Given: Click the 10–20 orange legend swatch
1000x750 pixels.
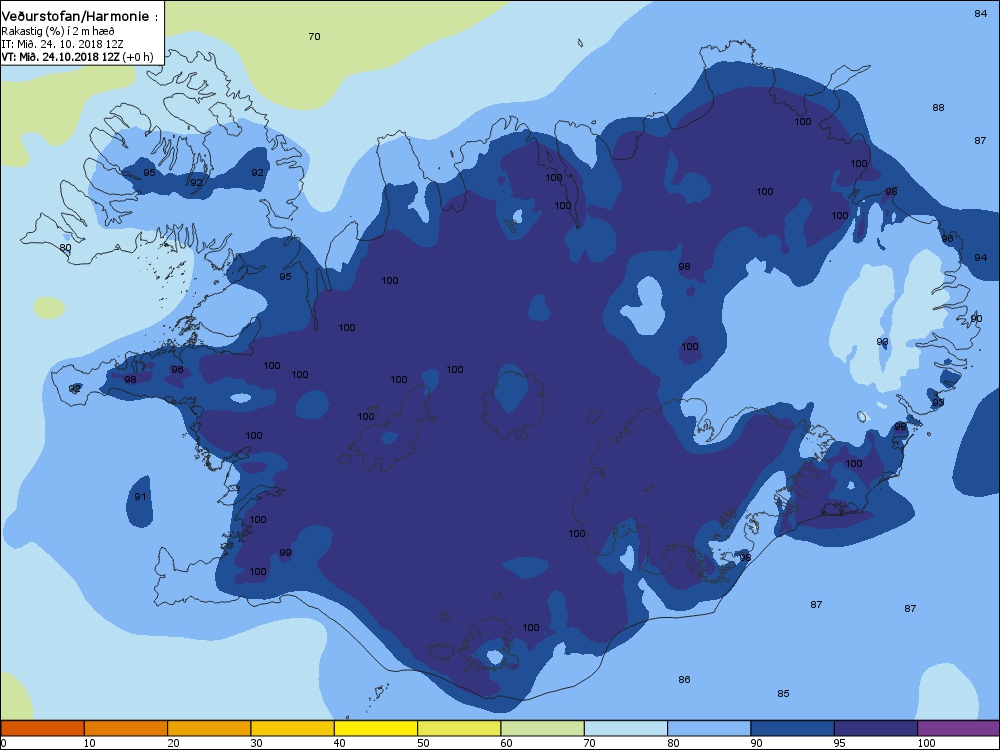Looking at the screenshot, I should pyautogui.click(x=126, y=728).
